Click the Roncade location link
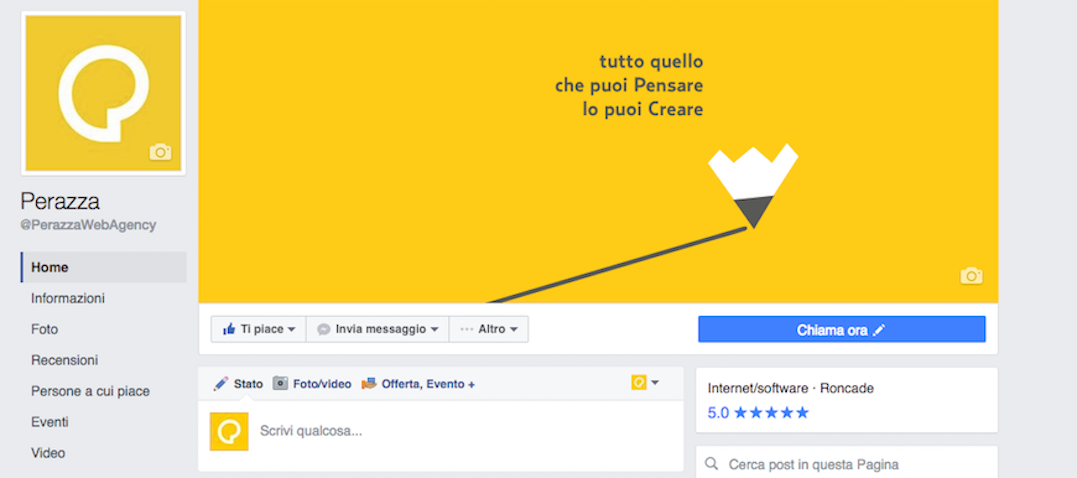The height and width of the screenshot is (478, 1077). click(x=846, y=388)
